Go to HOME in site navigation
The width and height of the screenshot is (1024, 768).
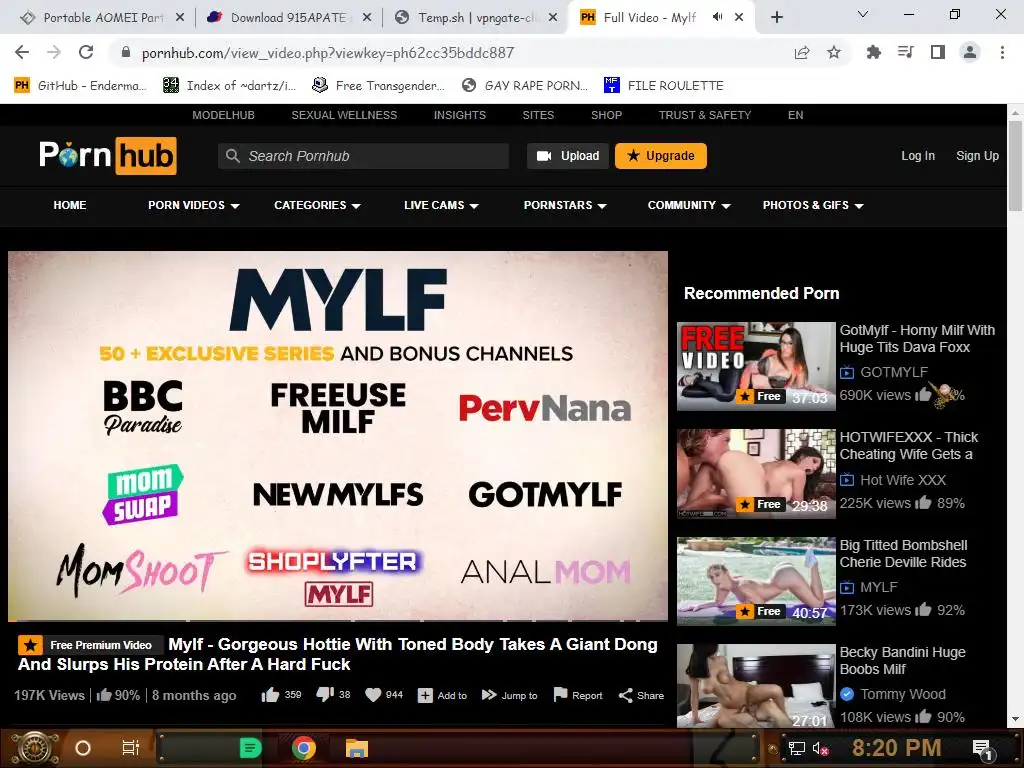point(70,205)
